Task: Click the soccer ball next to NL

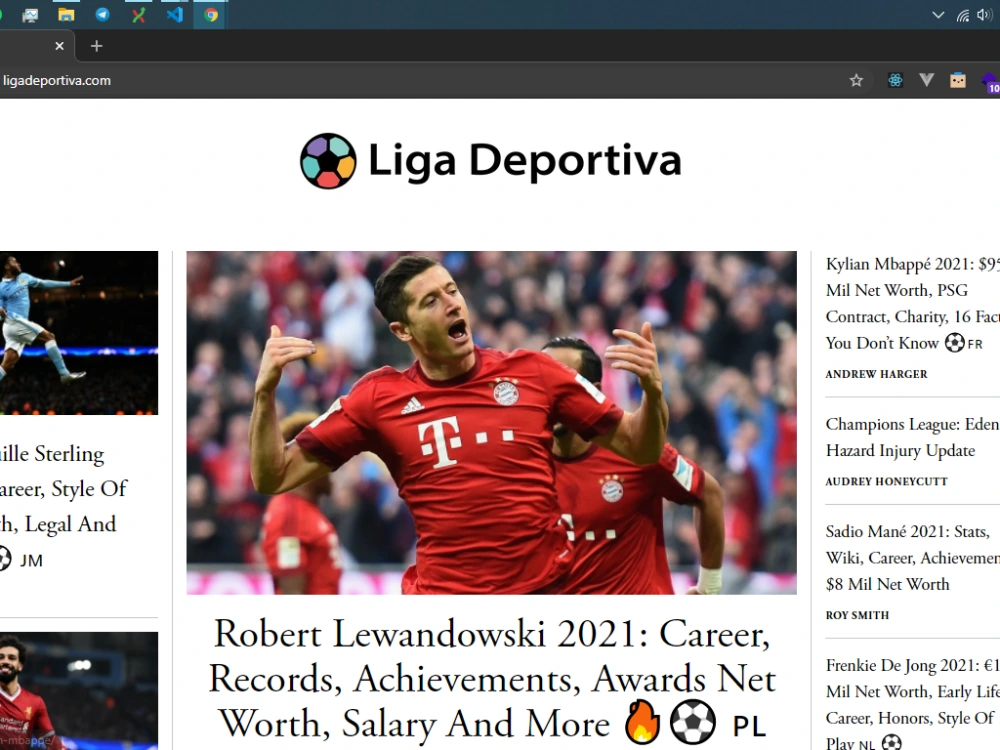Action: pyautogui.click(x=892, y=743)
